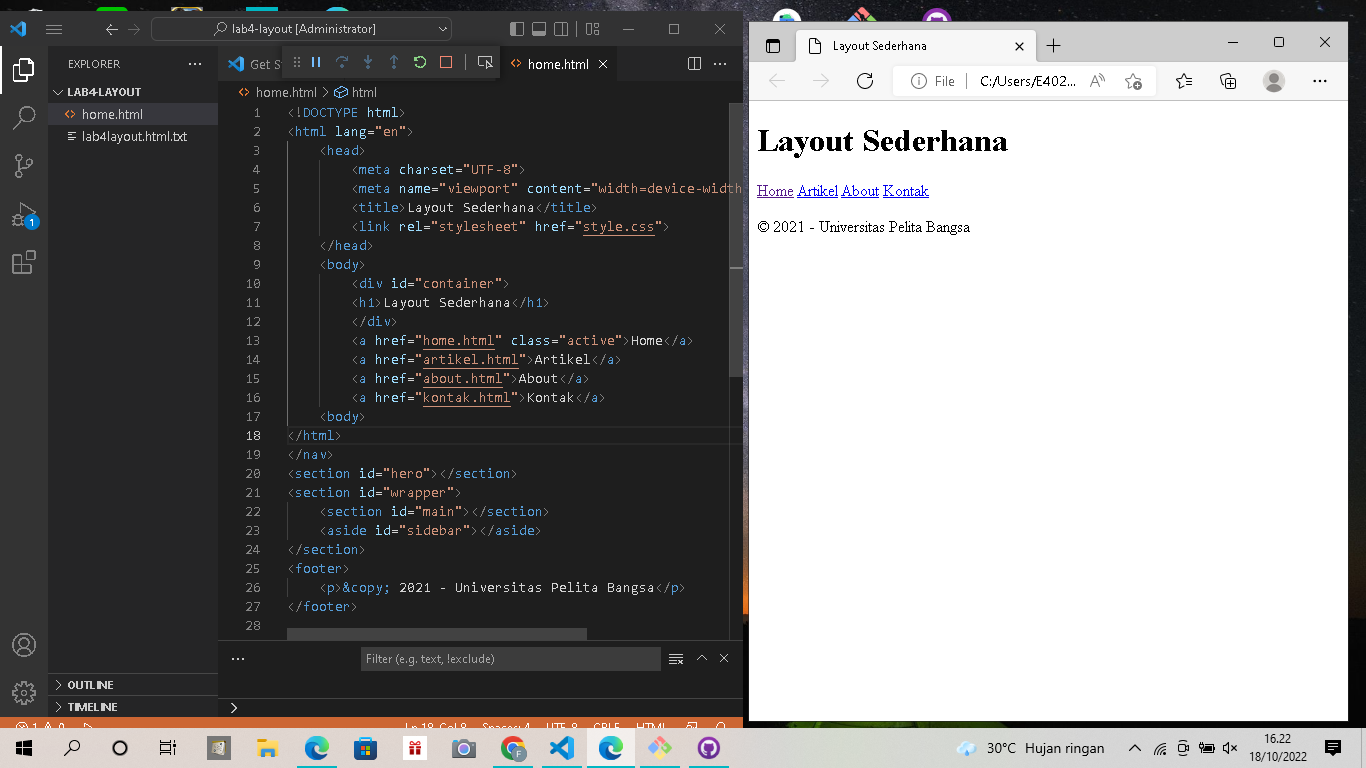
Task: Refresh the page in the browser
Action: tap(864, 81)
